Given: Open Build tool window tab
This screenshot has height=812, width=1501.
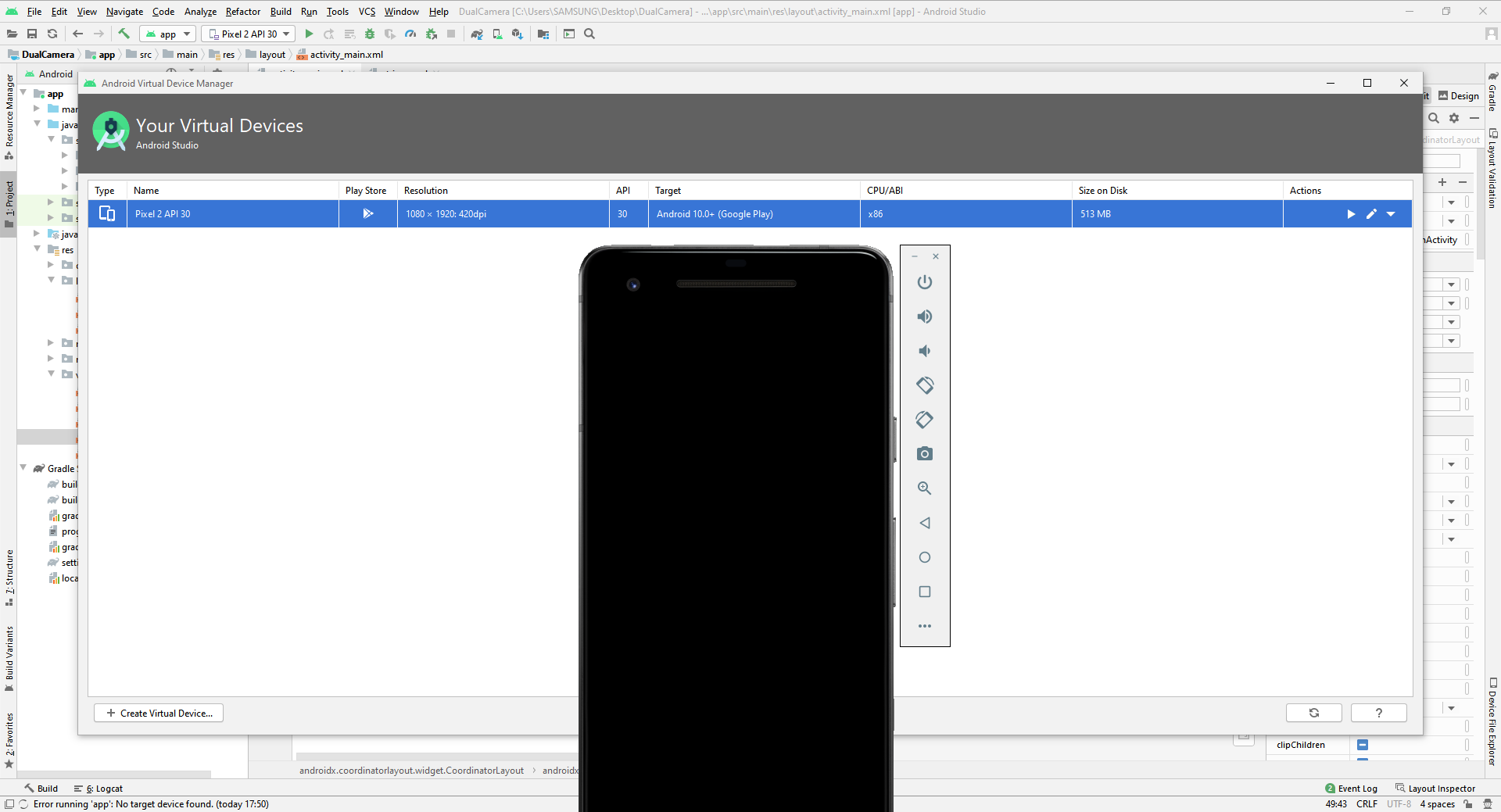Looking at the screenshot, I should click(x=41, y=789).
